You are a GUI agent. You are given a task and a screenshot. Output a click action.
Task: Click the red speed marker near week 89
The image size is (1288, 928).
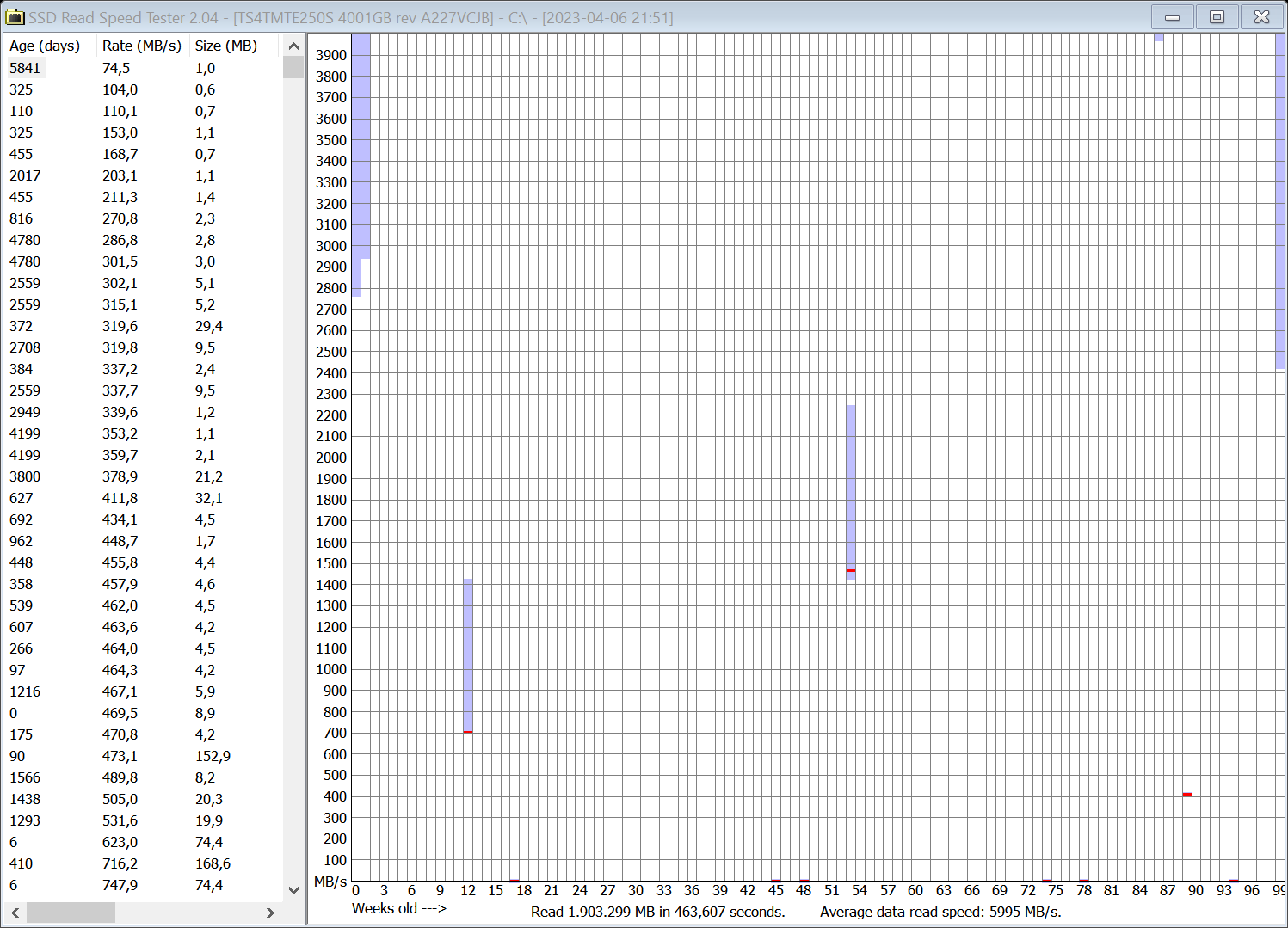tap(1187, 794)
